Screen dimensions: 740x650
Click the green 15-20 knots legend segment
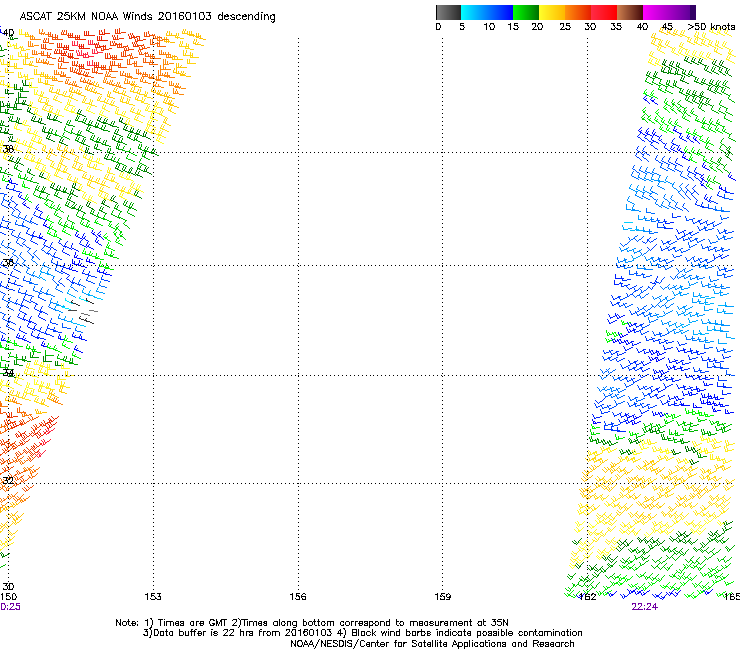[x=526, y=12]
